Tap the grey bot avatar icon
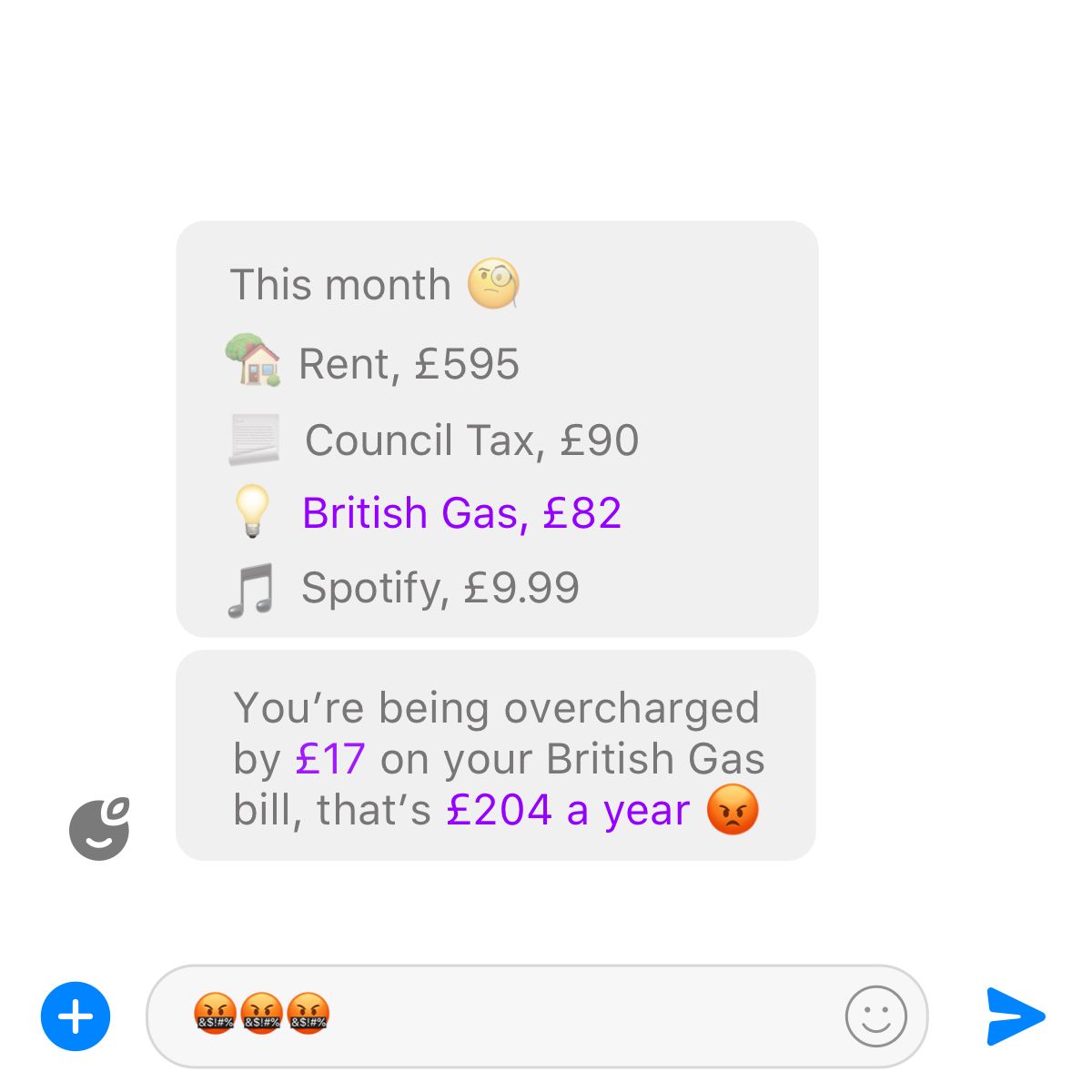Image resolution: width=1092 pixels, height=1092 pixels. [x=99, y=829]
